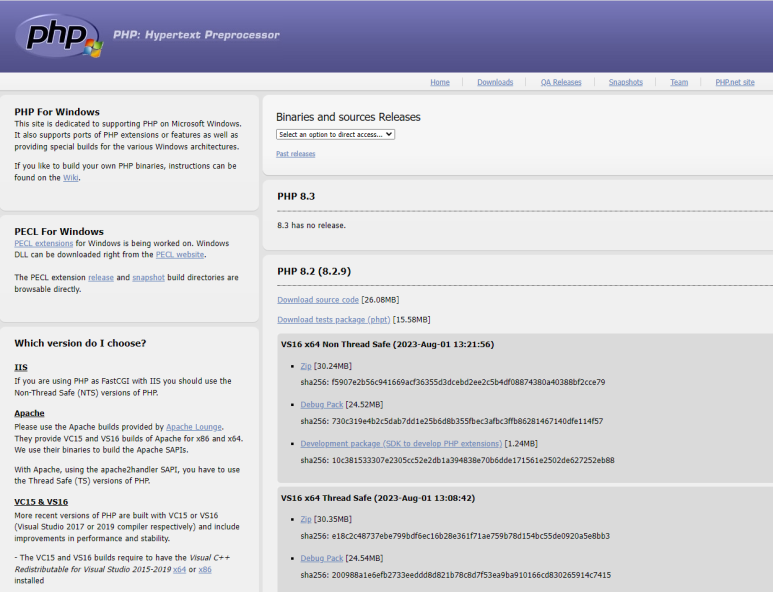
Task: Open Snapshots in the navigation bar
Action: (x=626, y=82)
